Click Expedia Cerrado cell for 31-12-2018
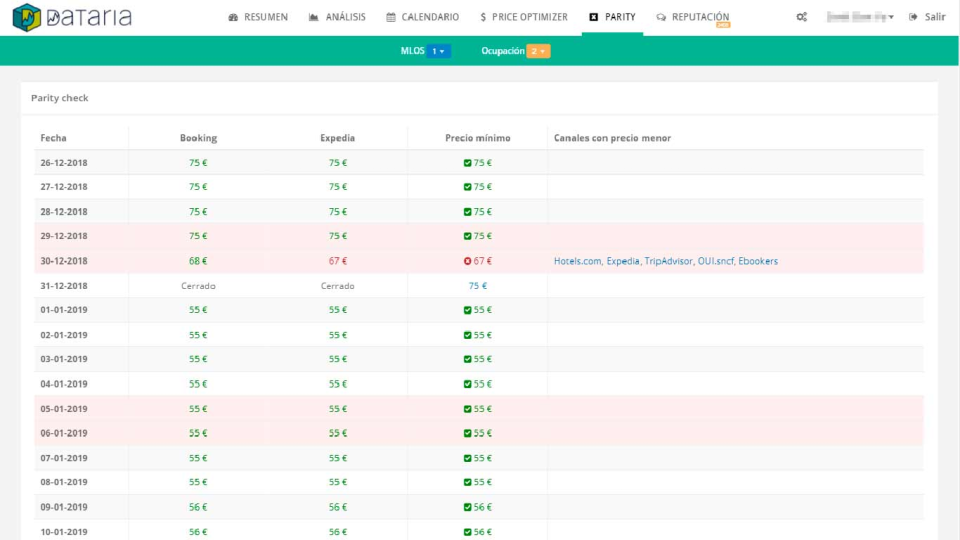 pyautogui.click(x=337, y=286)
